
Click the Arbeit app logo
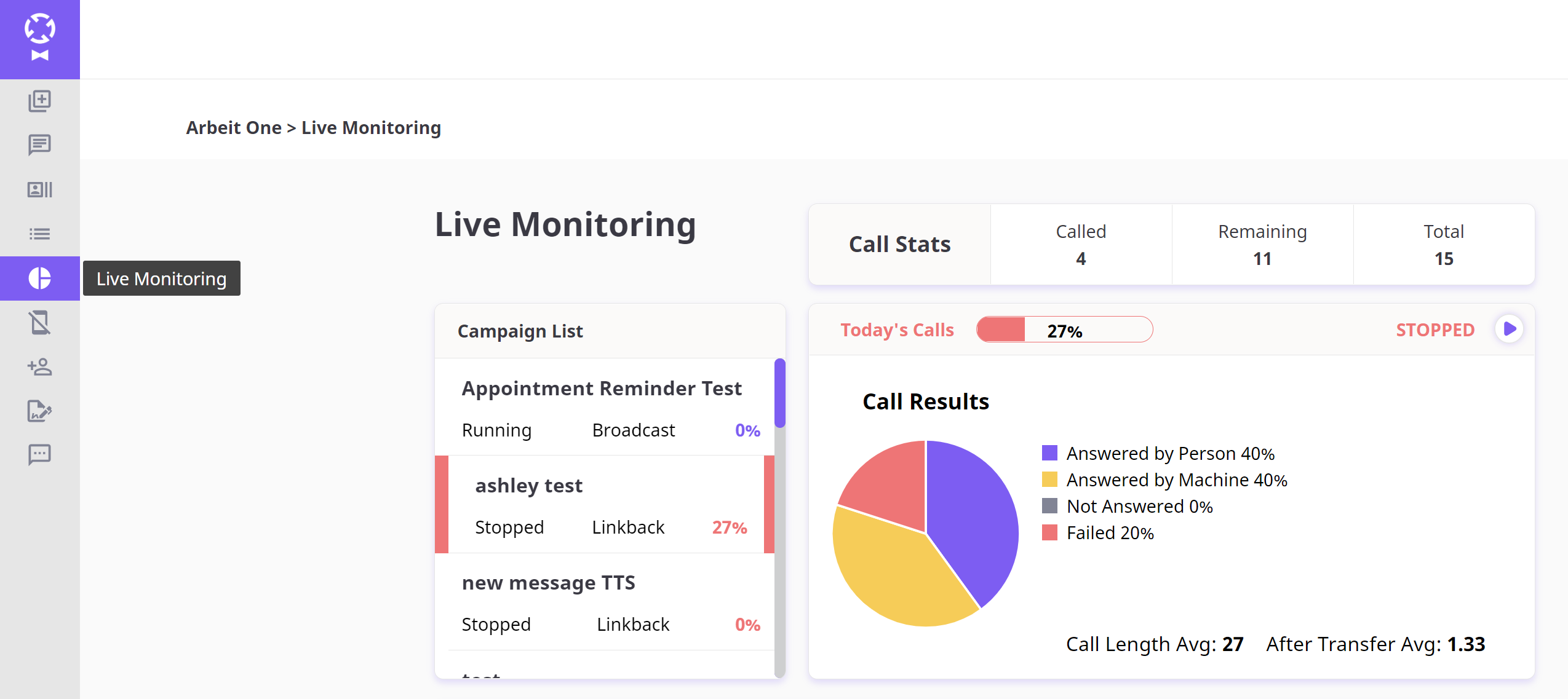click(40, 38)
